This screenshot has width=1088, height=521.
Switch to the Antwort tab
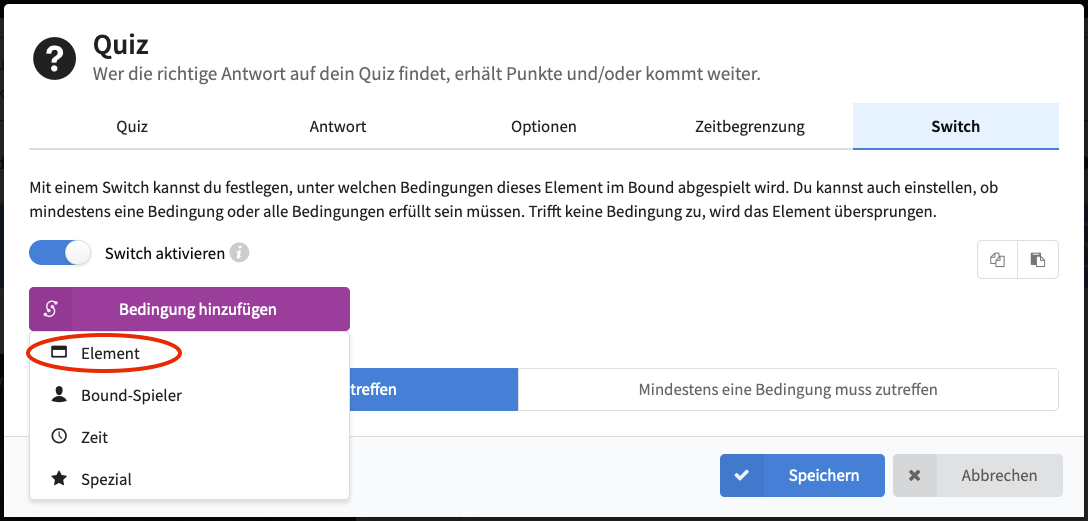coord(338,127)
